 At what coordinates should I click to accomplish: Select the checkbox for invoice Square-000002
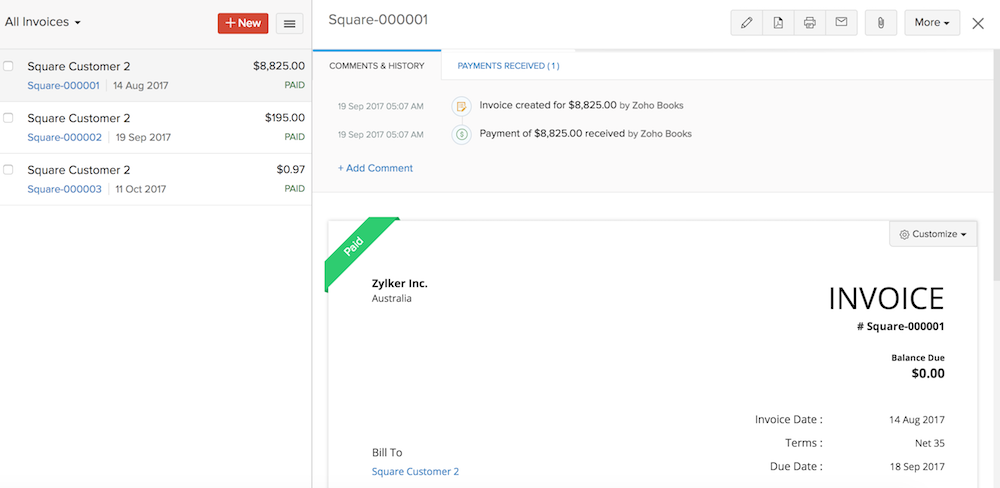click(x=9, y=118)
